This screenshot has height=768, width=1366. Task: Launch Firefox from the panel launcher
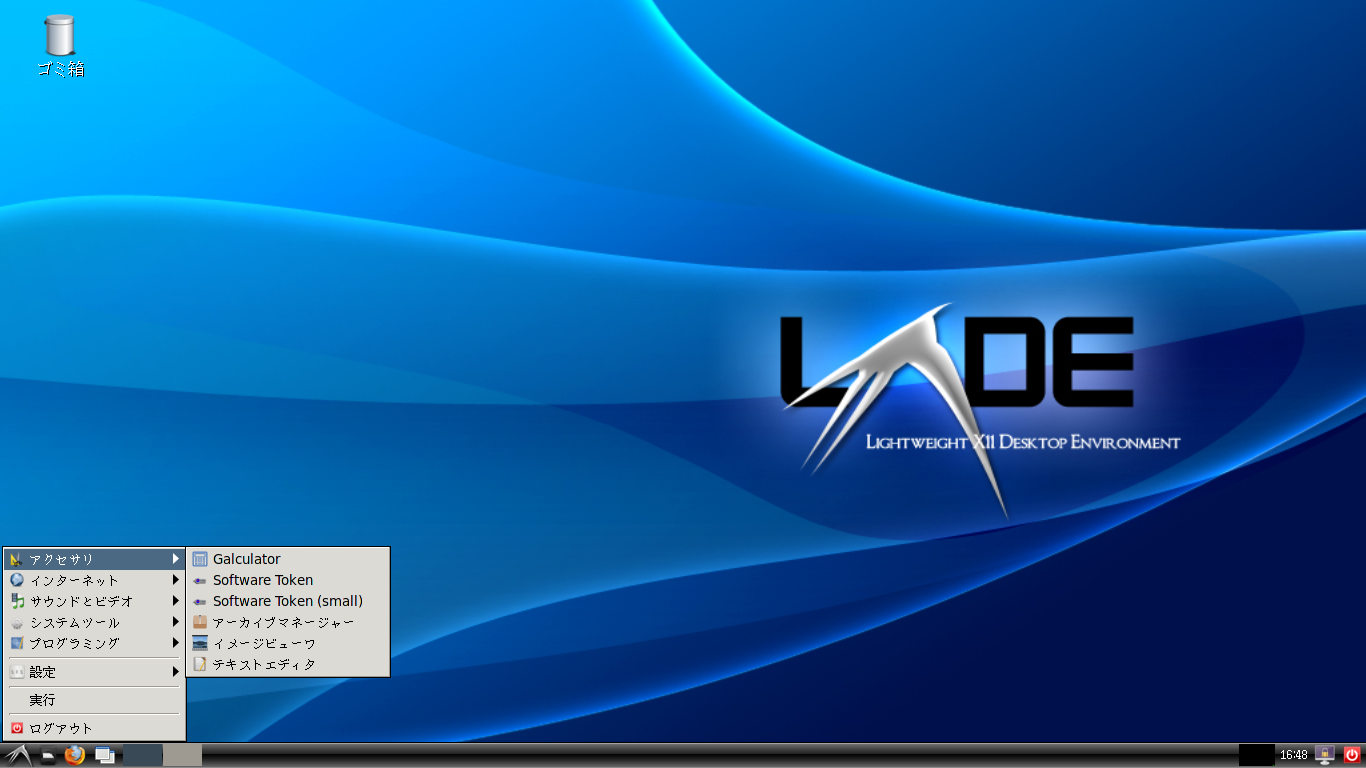pyautogui.click(x=75, y=755)
